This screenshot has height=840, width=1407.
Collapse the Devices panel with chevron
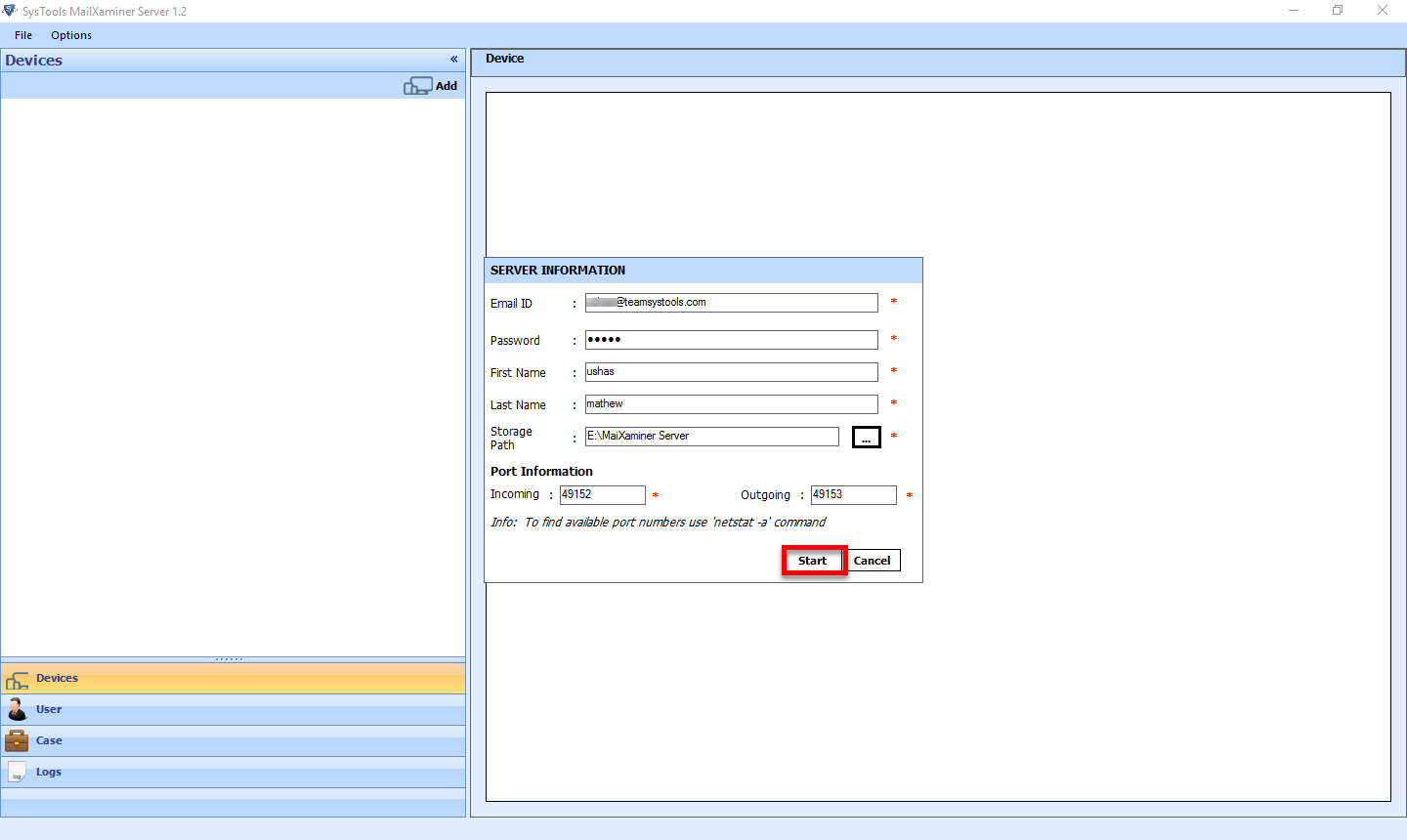click(453, 60)
